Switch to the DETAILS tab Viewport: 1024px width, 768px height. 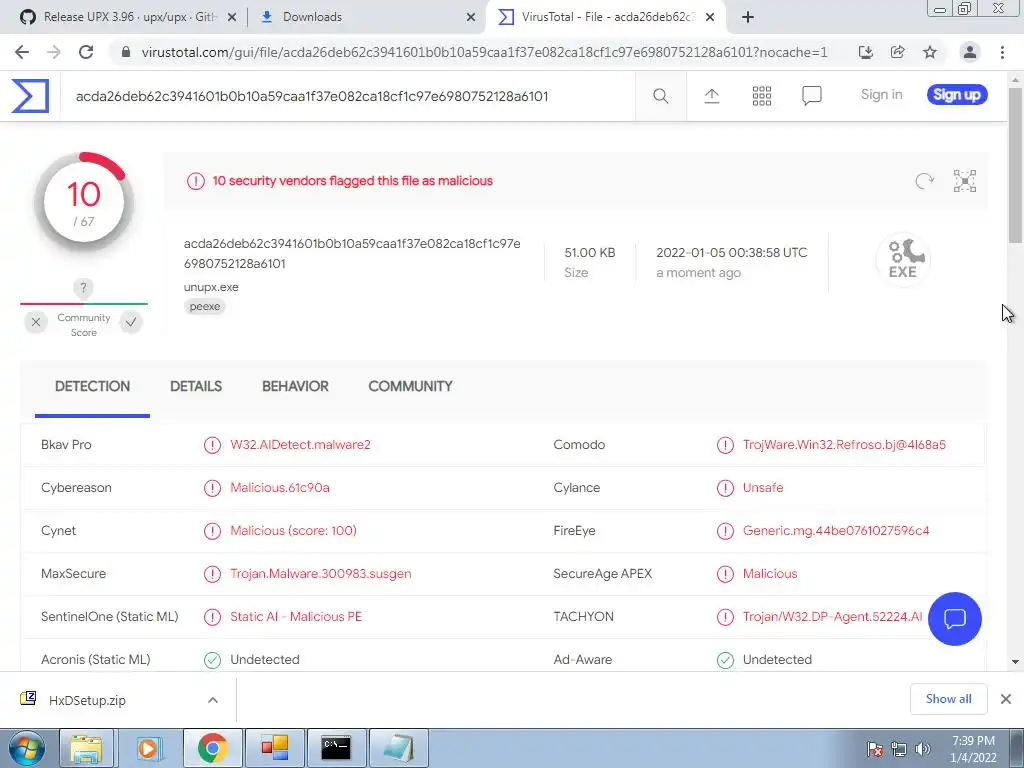tap(196, 387)
